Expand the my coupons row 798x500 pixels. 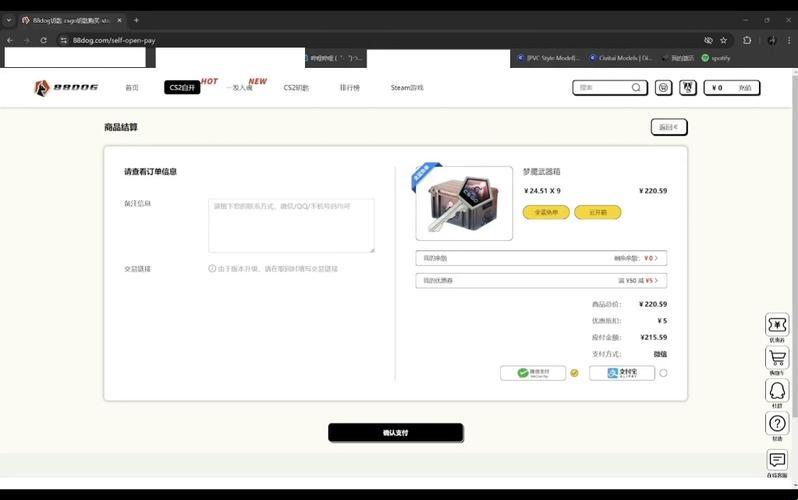(541, 281)
